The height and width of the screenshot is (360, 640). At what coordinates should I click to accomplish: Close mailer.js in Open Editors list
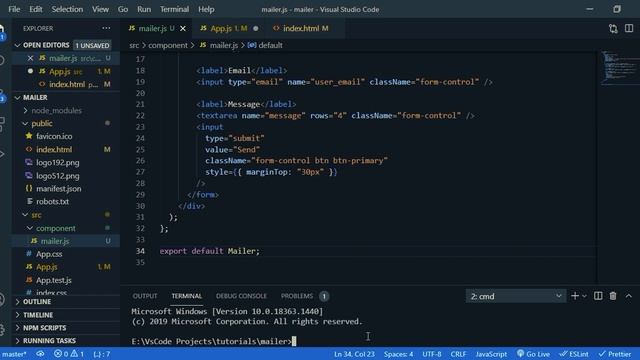click(30, 58)
